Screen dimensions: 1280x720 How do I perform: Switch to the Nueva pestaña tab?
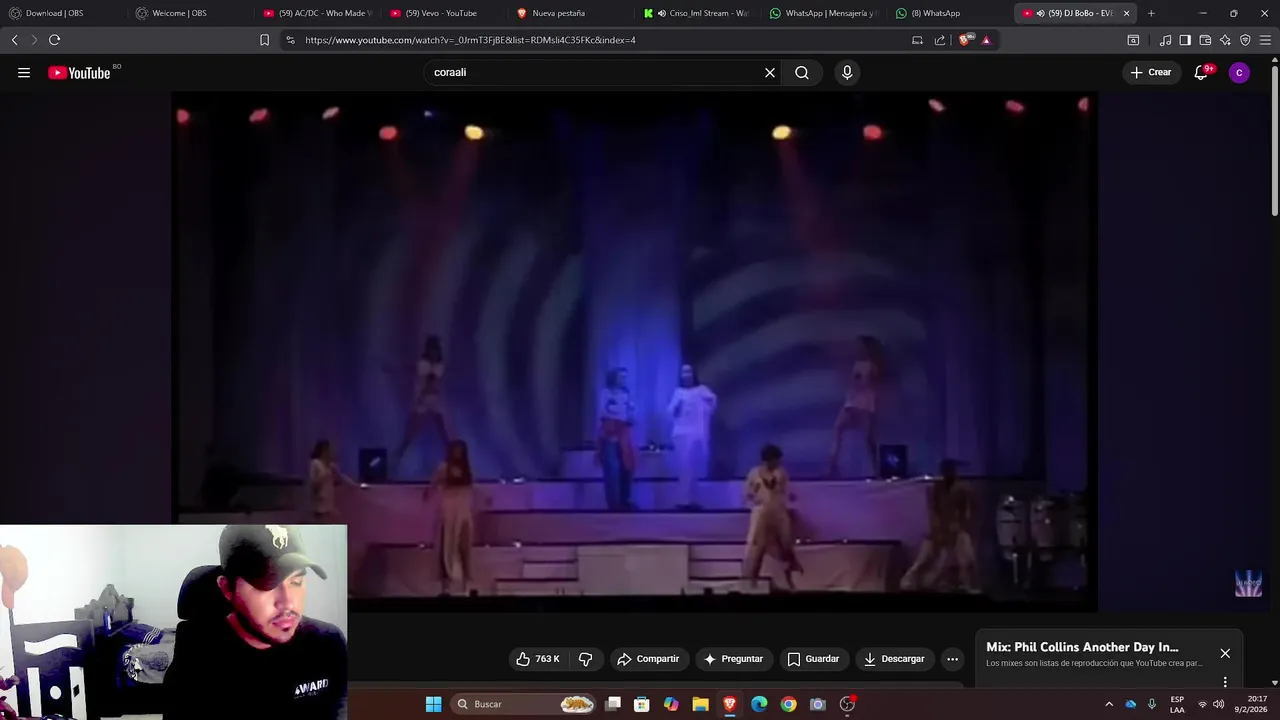[x=568, y=13]
